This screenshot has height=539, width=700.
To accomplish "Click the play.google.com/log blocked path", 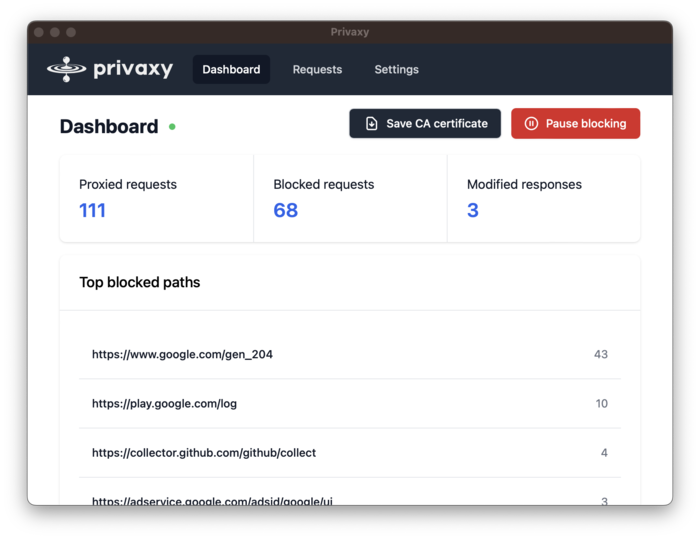I will 164,404.
